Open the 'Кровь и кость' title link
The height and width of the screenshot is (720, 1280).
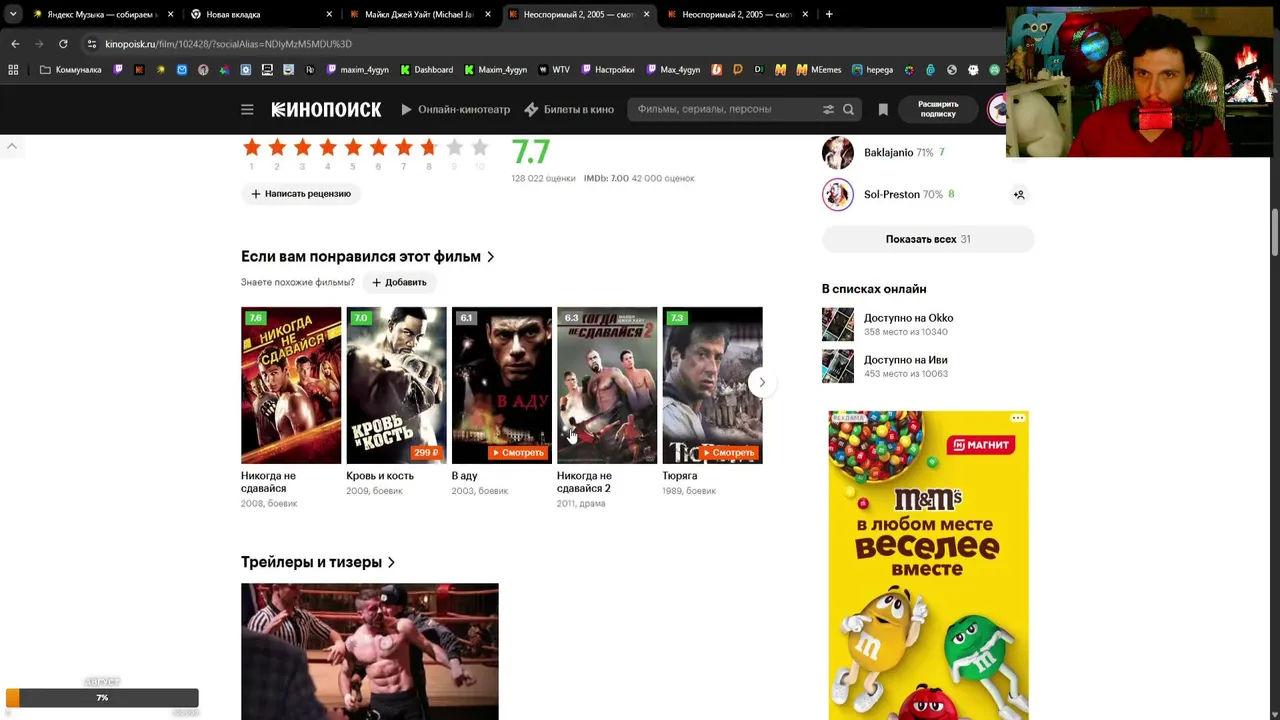click(x=380, y=476)
